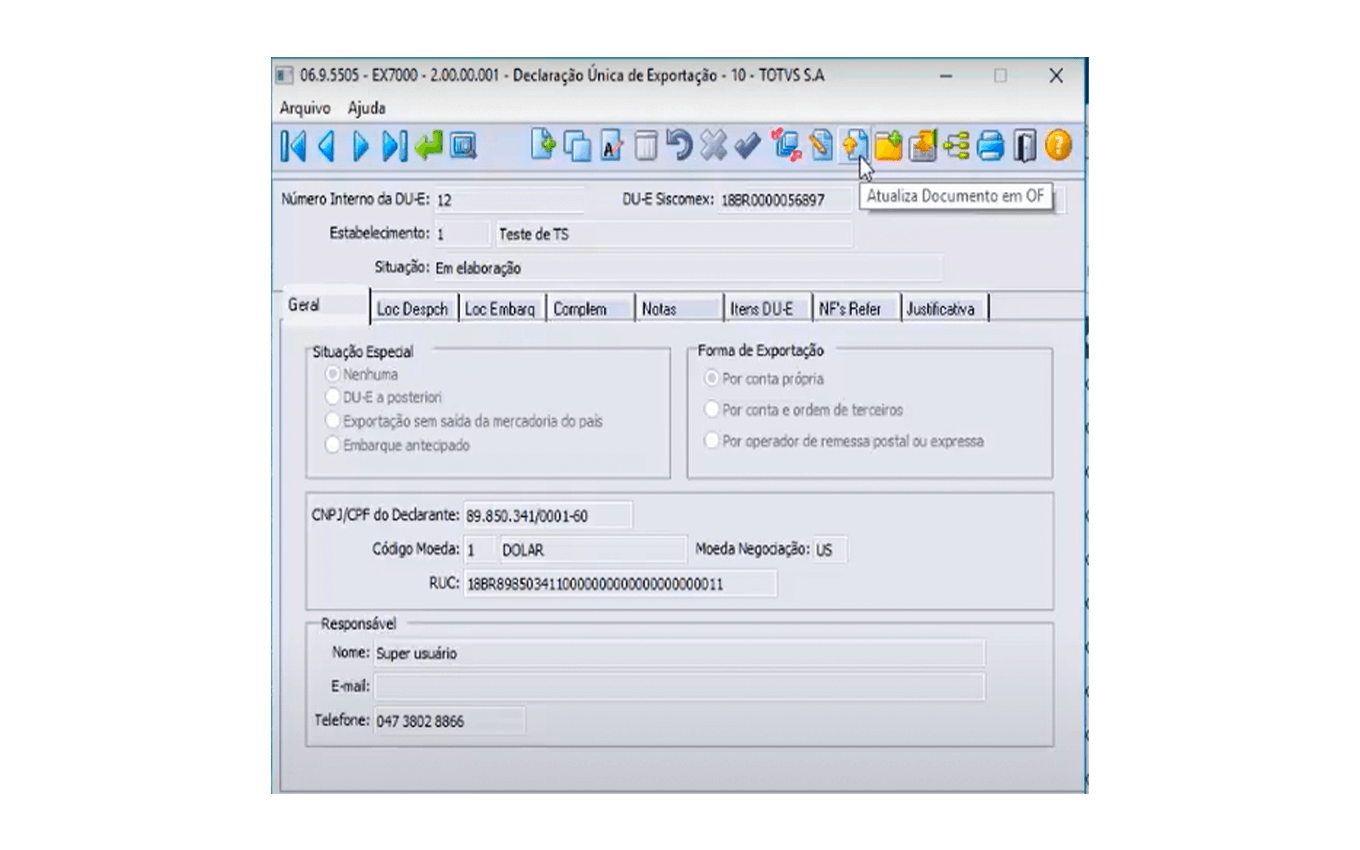Open the Ajuda menu
This screenshot has height=850, width=1360.
coord(366,108)
